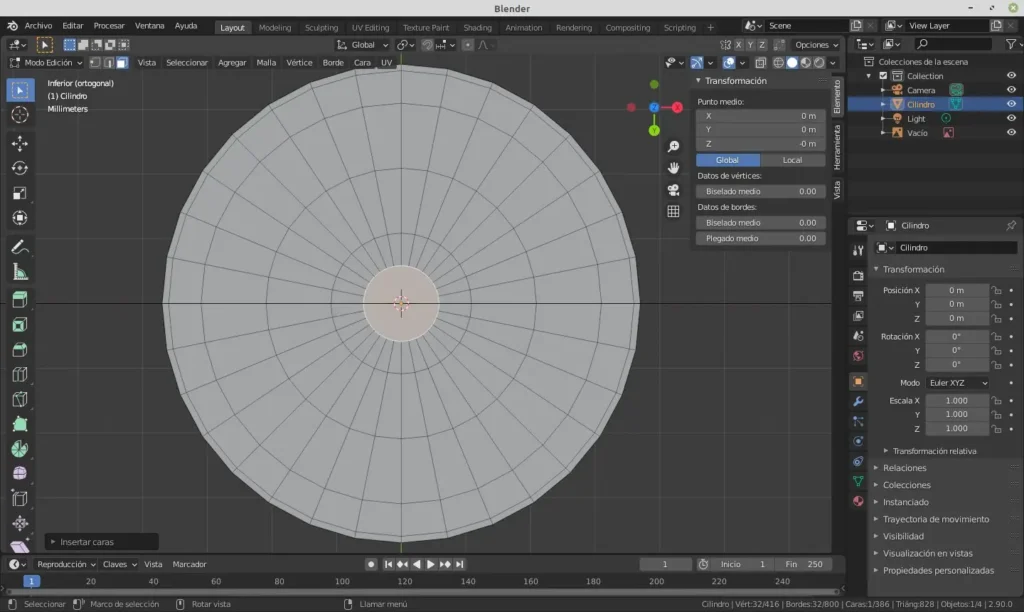
Task: Click the outliner search field
Action: point(952,44)
